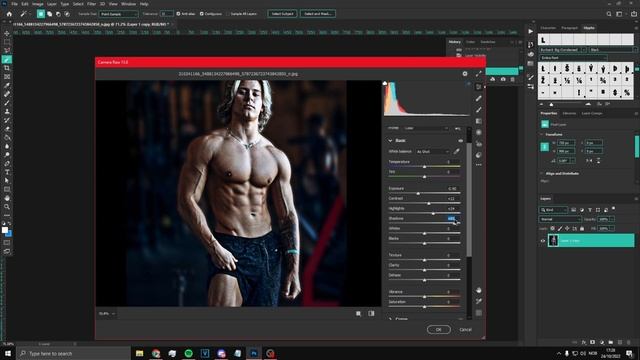Switch to the Paragraph tab
640x360 pixels.
pyautogui.click(x=569, y=28)
